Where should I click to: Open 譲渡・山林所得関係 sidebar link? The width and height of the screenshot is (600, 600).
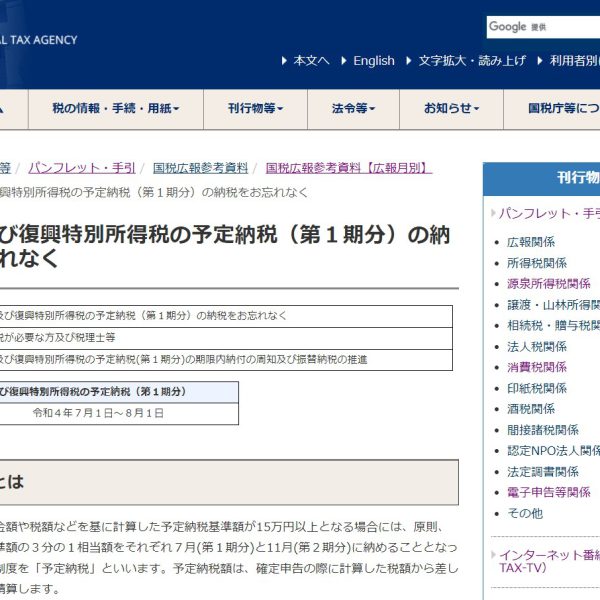point(553,305)
